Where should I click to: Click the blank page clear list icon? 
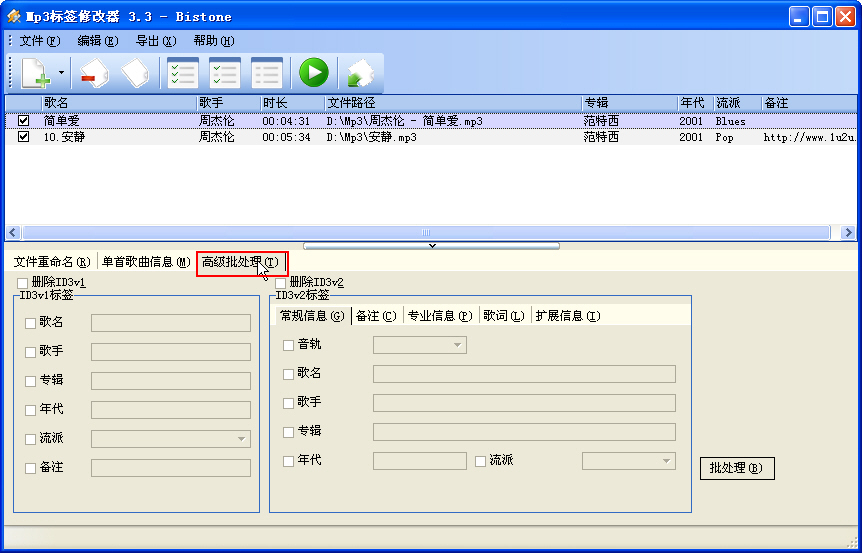(136, 73)
